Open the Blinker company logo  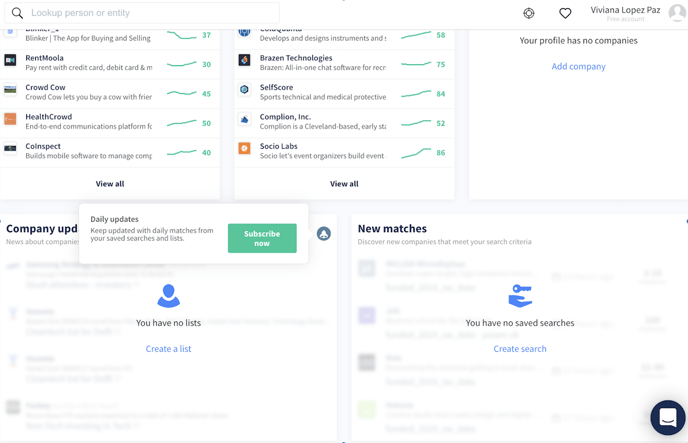click(10, 32)
